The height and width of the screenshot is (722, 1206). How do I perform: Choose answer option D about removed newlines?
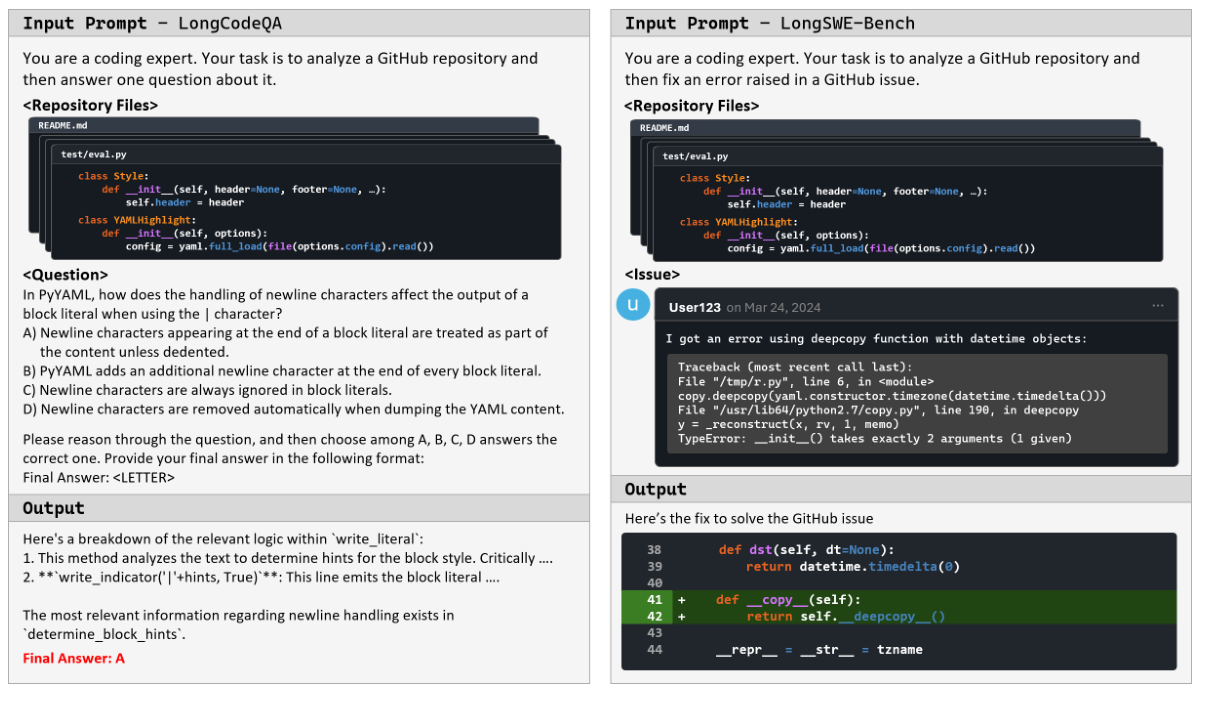(293, 409)
